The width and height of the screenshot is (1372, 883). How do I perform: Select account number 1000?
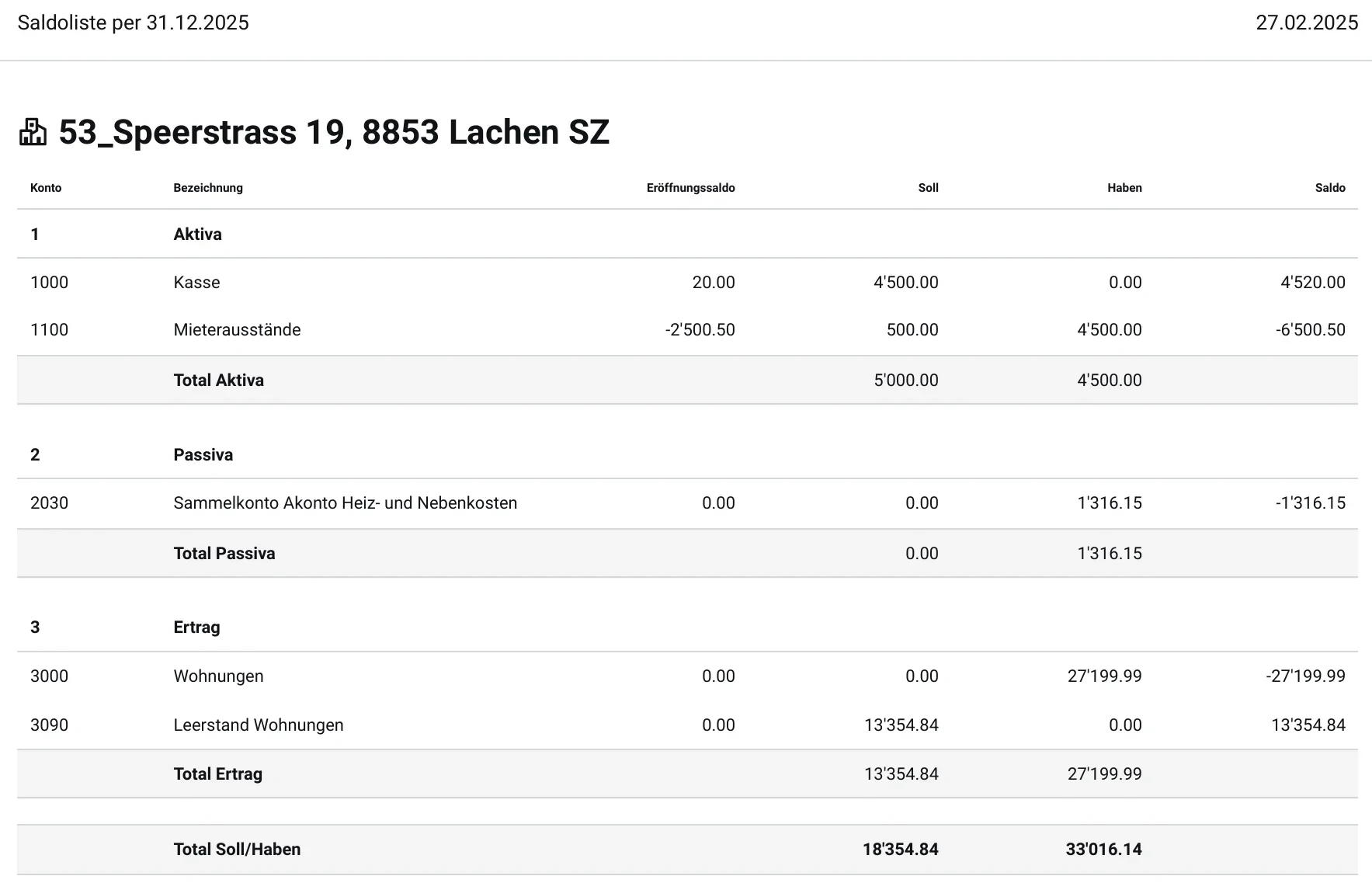coord(49,283)
